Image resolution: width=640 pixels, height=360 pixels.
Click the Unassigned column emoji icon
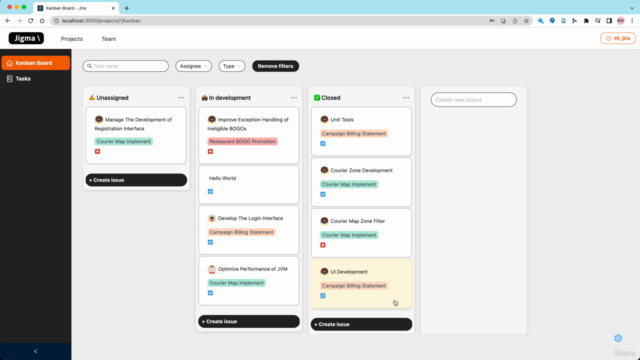pyautogui.click(x=92, y=98)
